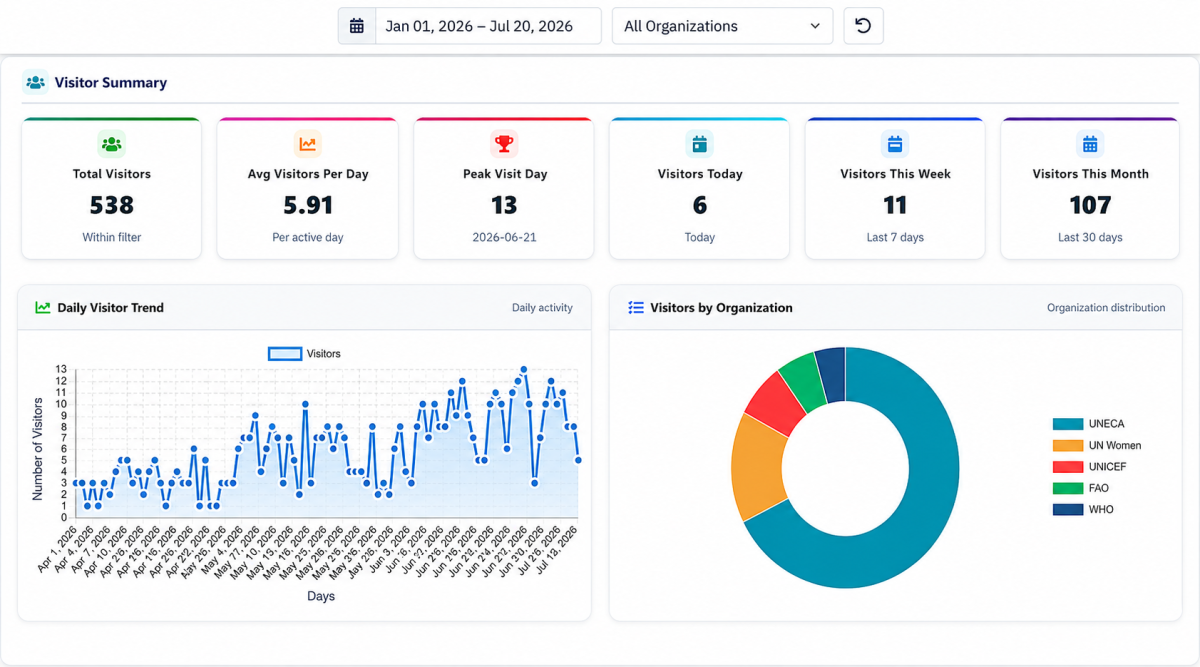Click the red Peak Visit Day trophy icon
This screenshot has width=1200, height=667.
tap(504, 144)
